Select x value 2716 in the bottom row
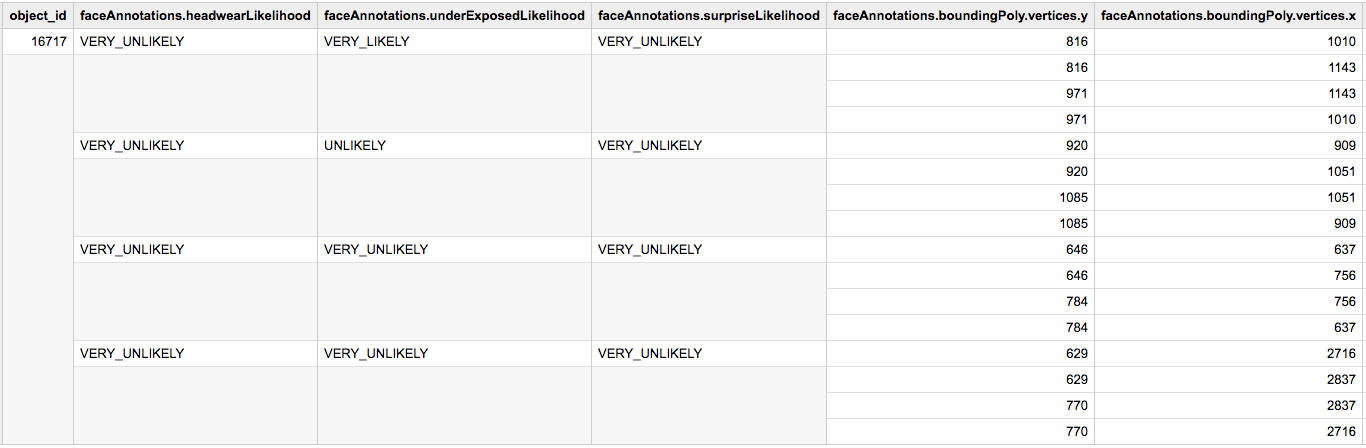The height and width of the screenshot is (448, 1366). click(x=1336, y=432)
